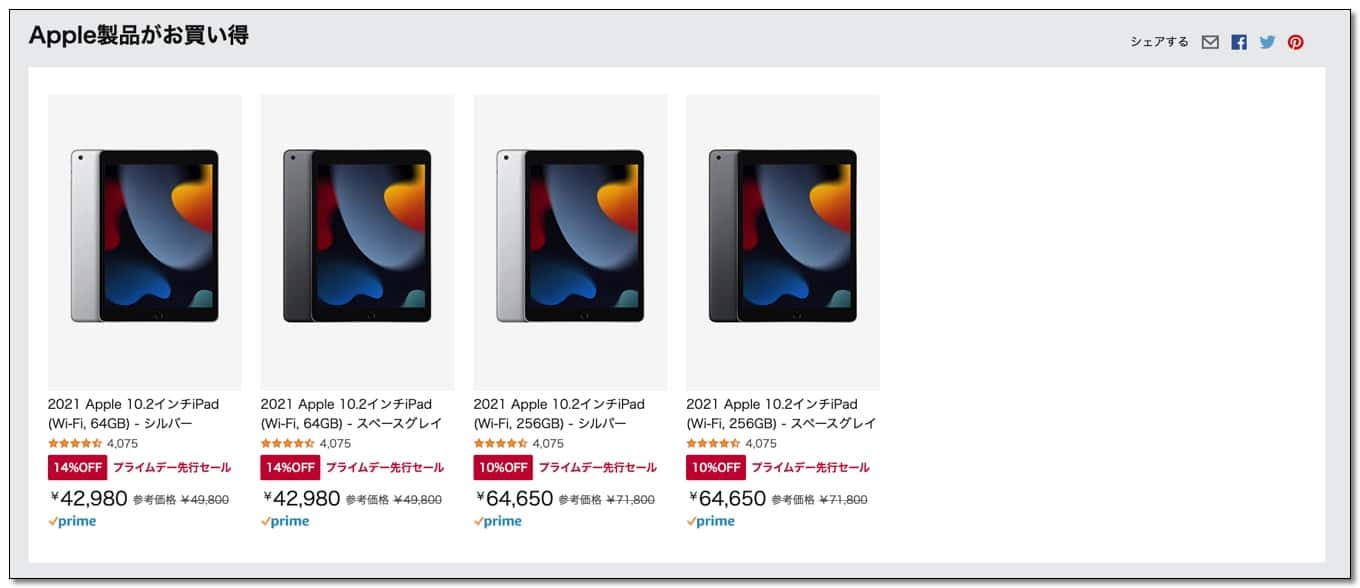Viewport: 1360px width, 588px height.
Task: Share on Facebook using its icon
Action: [1239, 42]
